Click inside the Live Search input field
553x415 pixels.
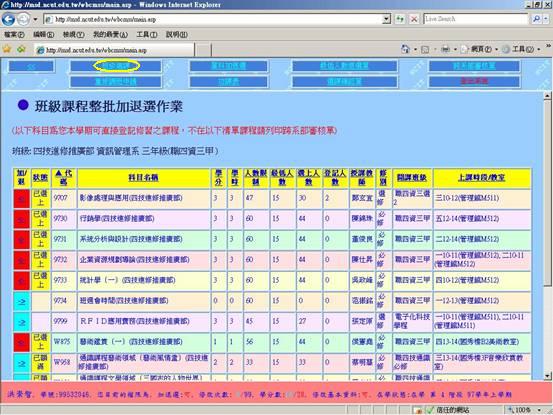(475, 19)
